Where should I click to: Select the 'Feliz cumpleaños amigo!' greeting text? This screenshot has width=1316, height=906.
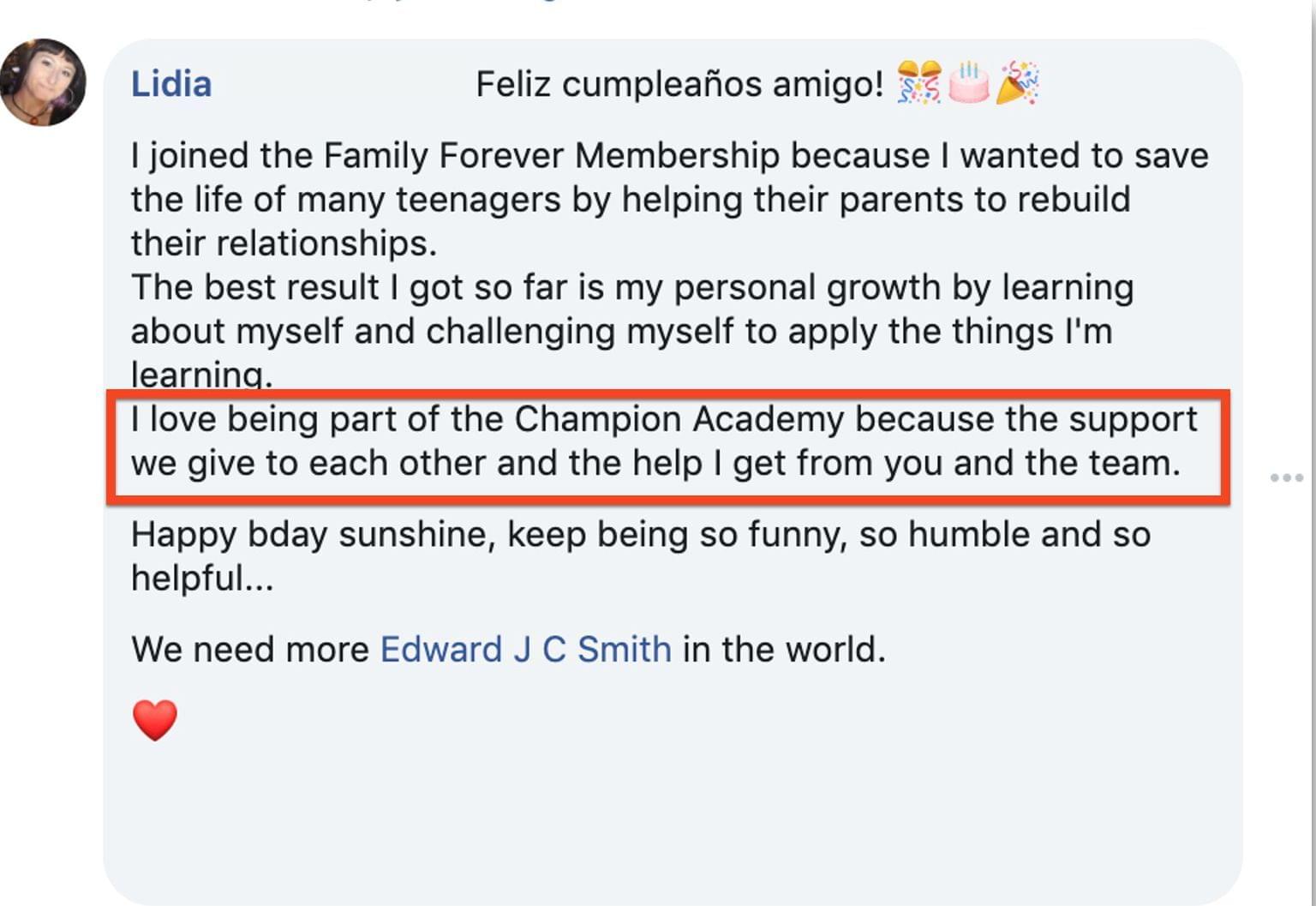tap(679, 84)
